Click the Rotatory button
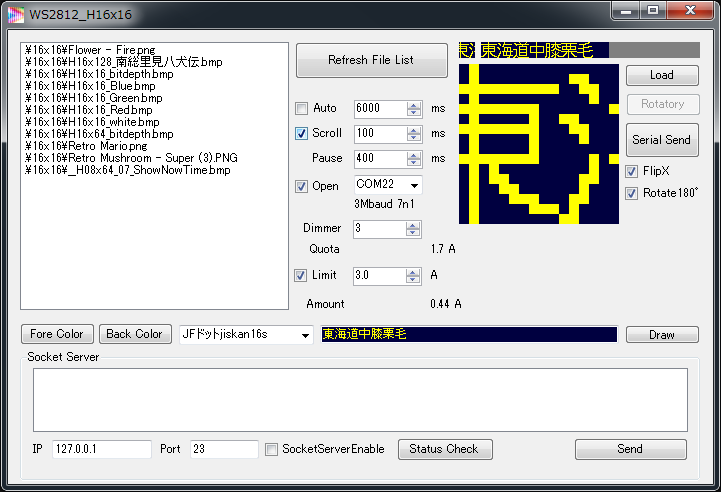The width and height of the screenshot is (721, 492). click(x=663, y=104)
